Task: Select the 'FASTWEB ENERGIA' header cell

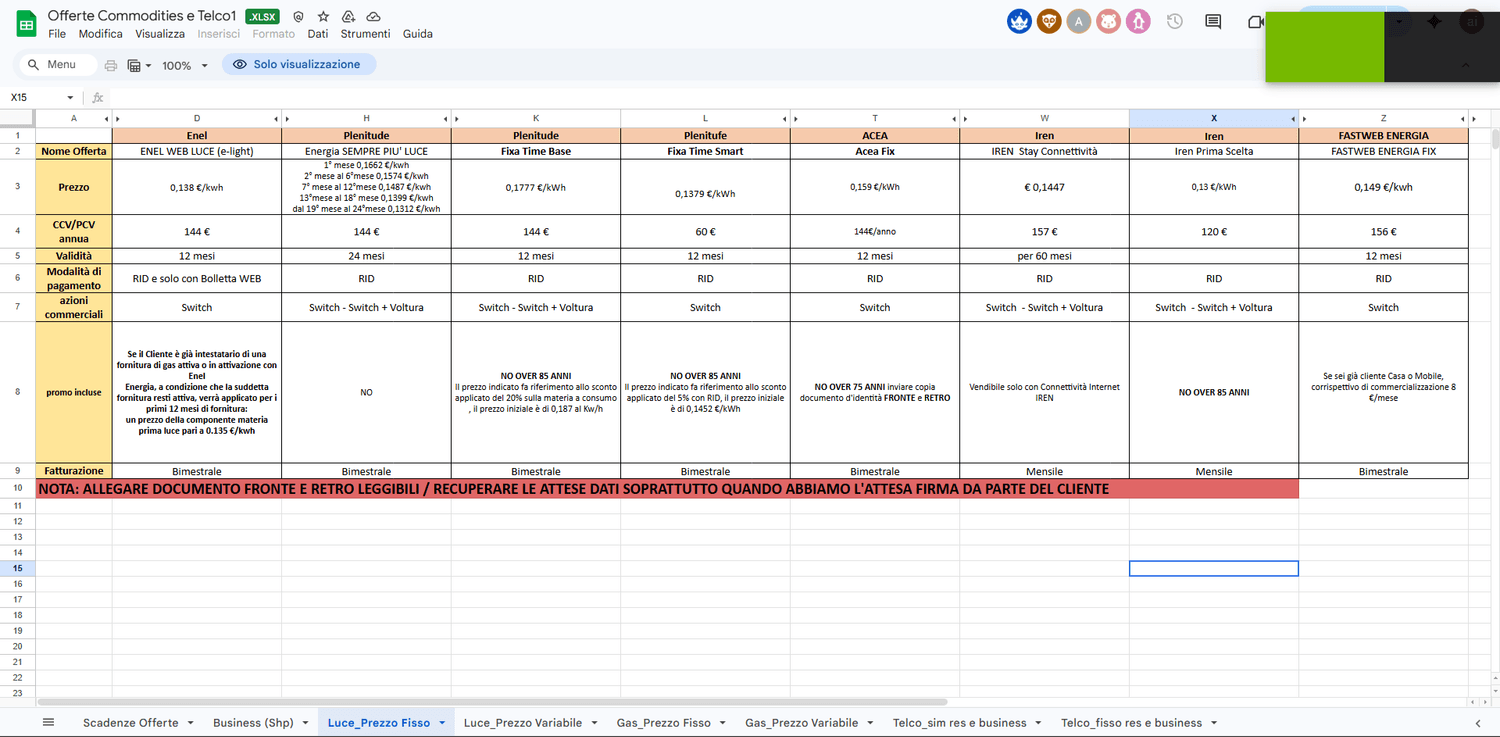Action: pyautogui.click(x=1383, y=135)
